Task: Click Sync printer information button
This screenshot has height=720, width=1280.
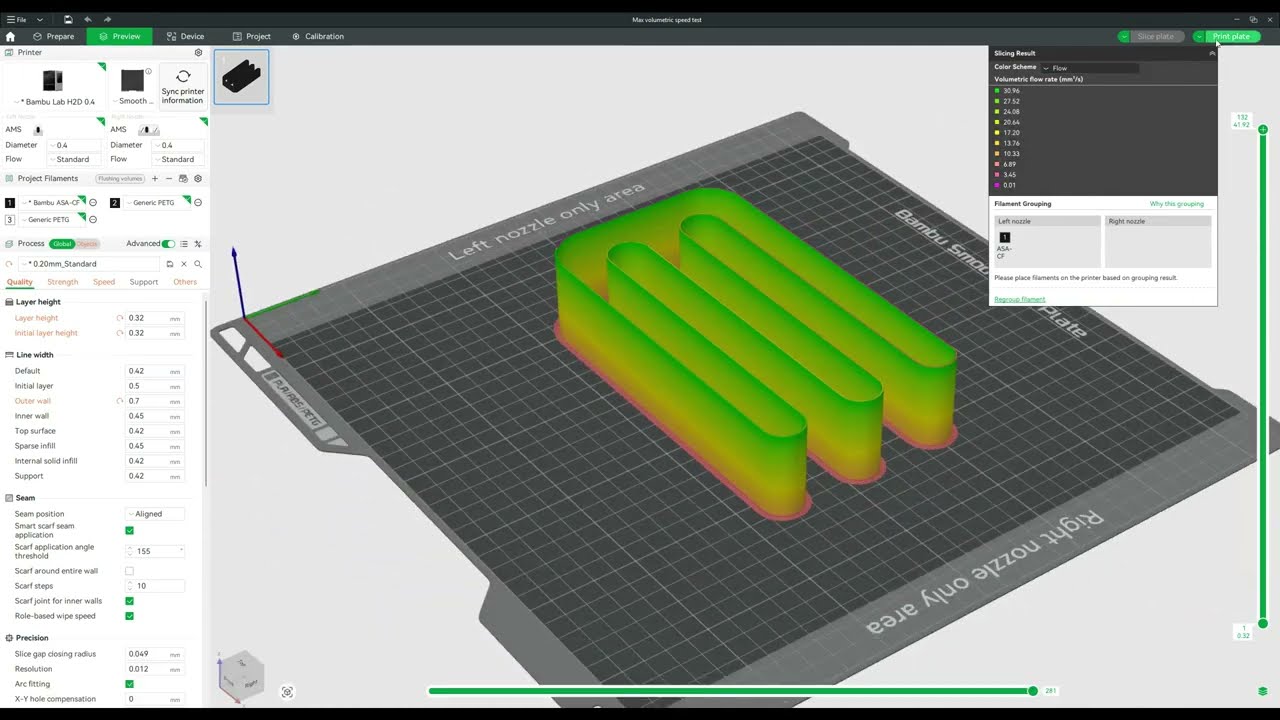Action: (183, 86)
